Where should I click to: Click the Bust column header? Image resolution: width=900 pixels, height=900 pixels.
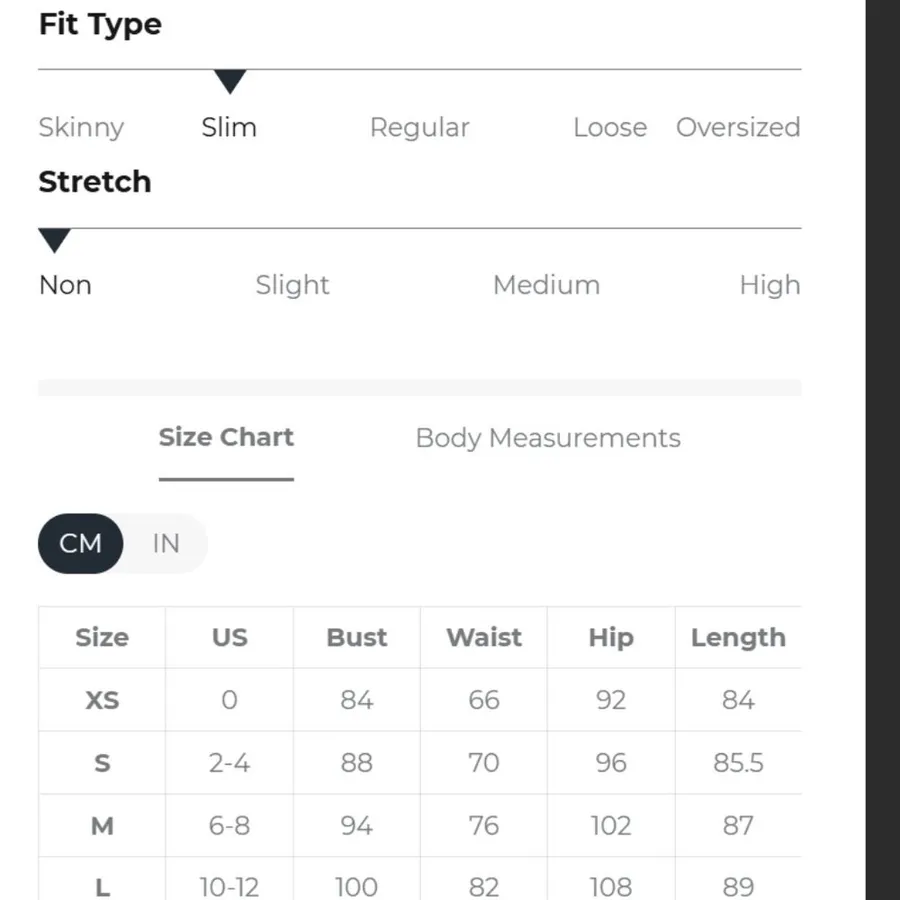[x=356, y=637]
